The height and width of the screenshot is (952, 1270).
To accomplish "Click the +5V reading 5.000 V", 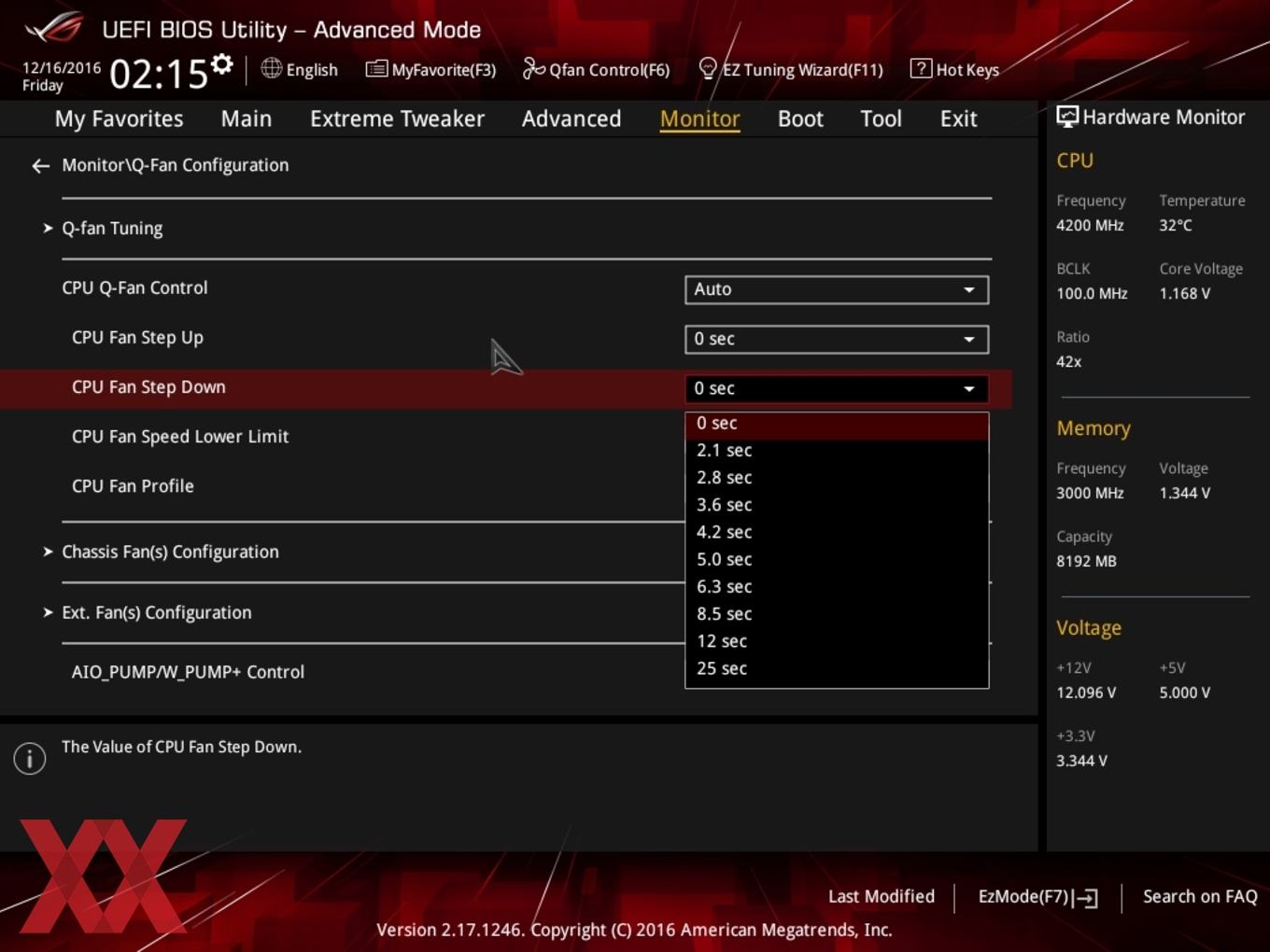I will (x=1185, y=693).
